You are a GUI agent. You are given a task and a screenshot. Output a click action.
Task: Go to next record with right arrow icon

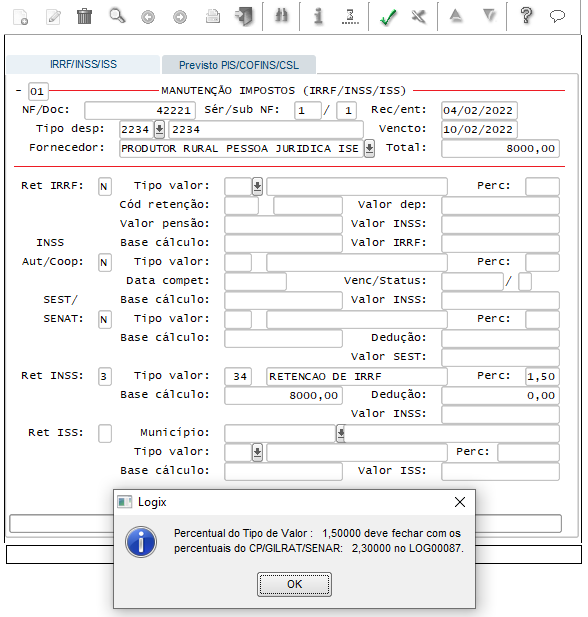tap(180, 17)
